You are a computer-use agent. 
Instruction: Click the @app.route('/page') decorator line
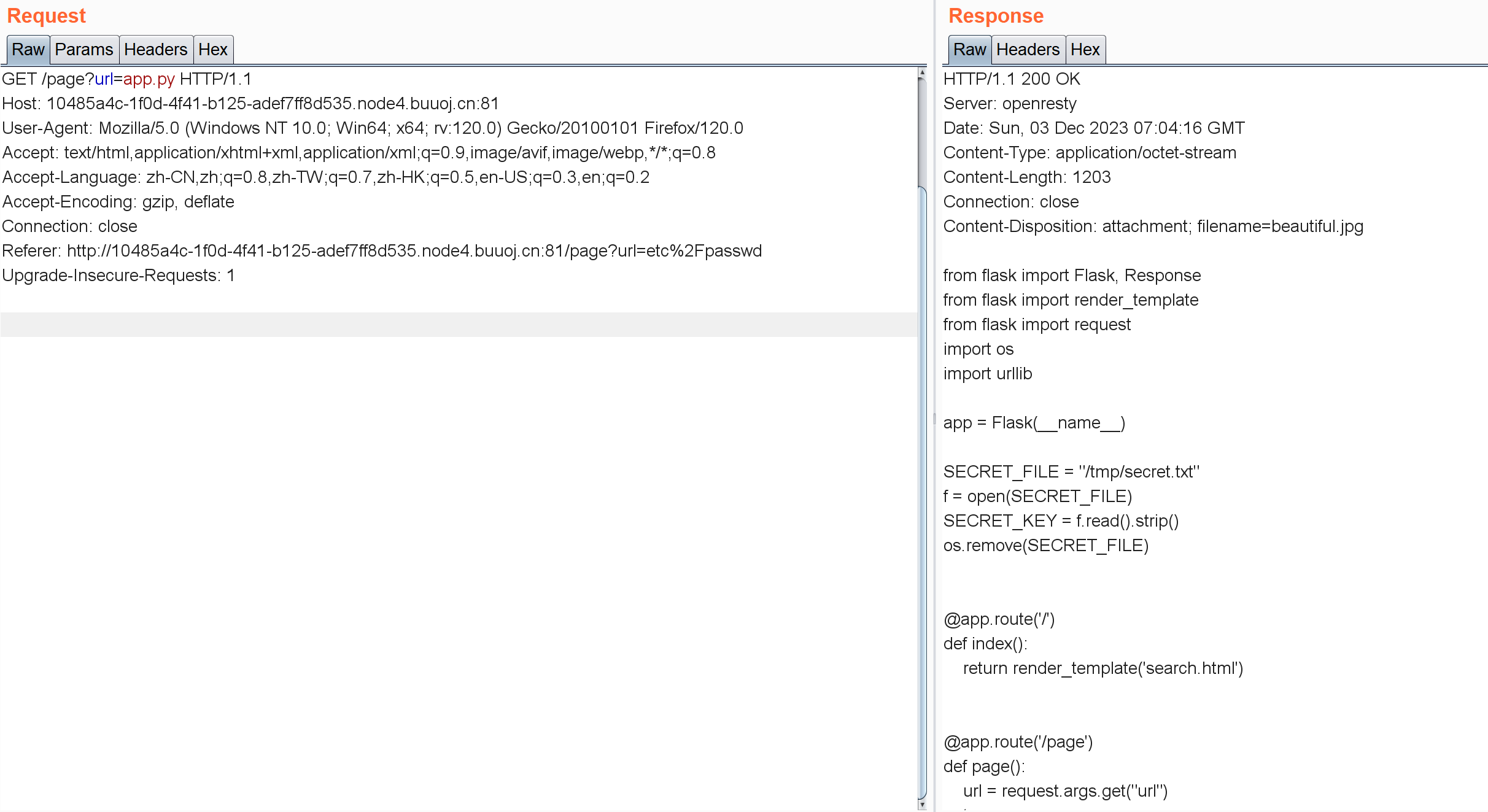tap(1018, 742)
